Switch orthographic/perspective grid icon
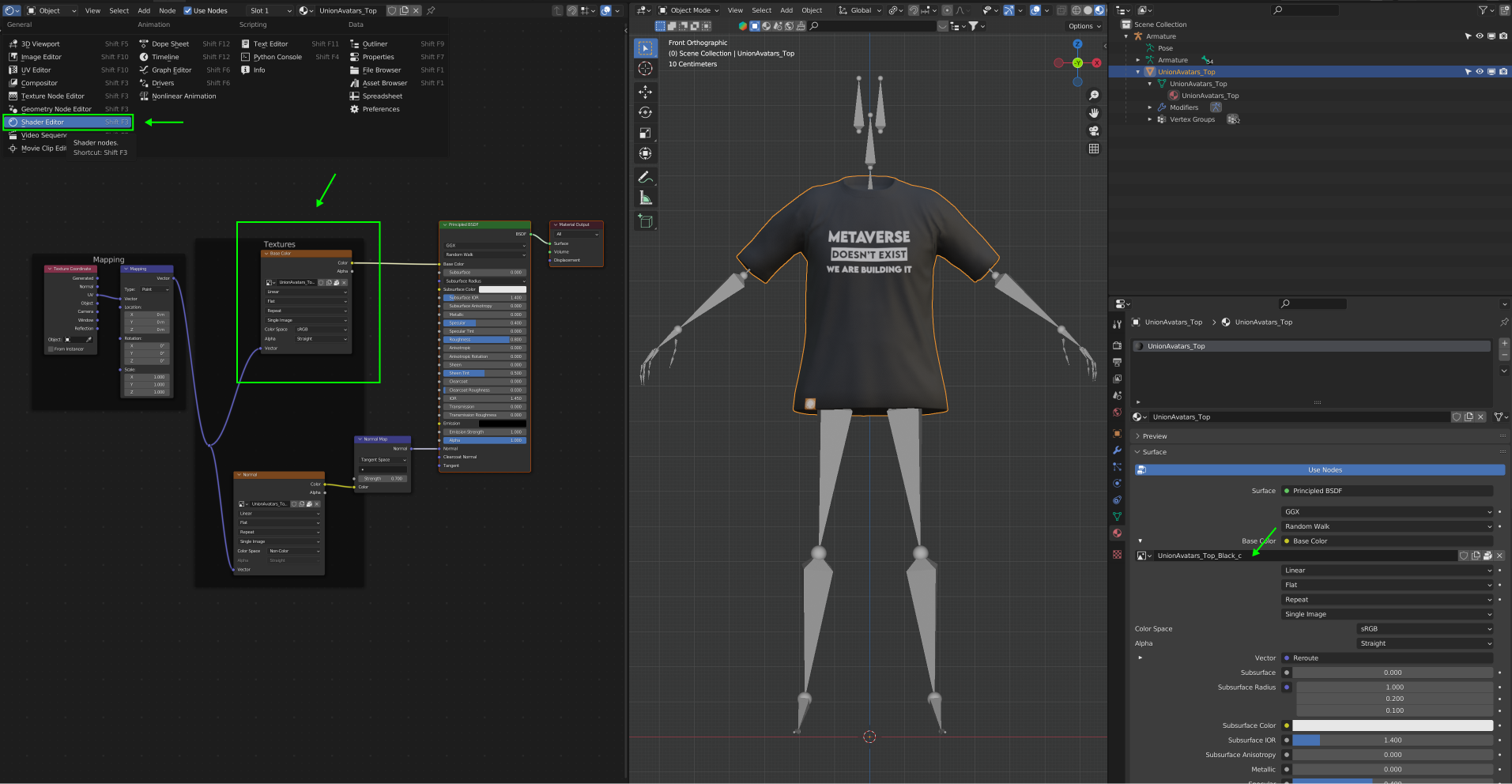Screen dimensions: 1512x784 1094,149
